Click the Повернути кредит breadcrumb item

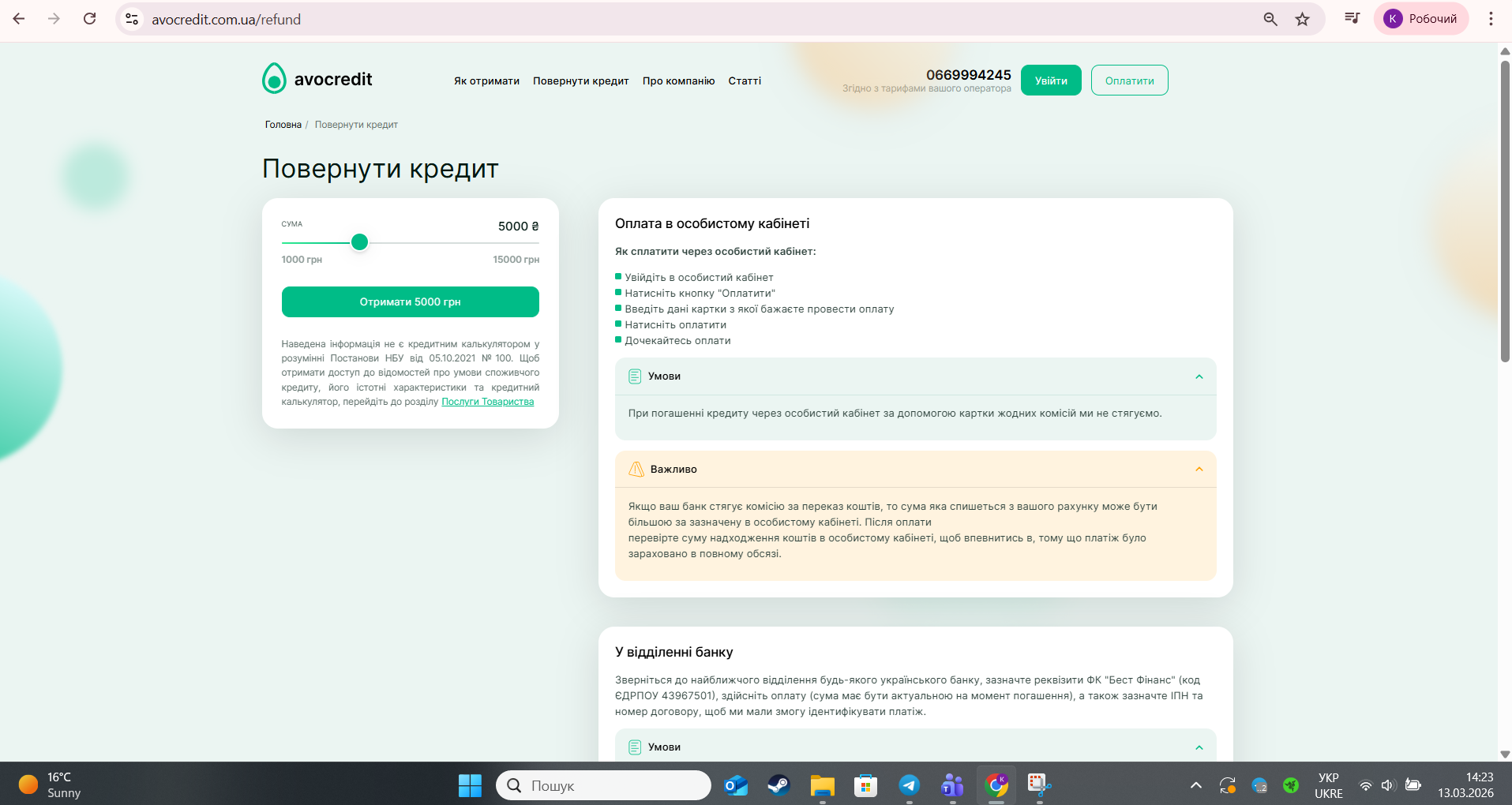356,125
